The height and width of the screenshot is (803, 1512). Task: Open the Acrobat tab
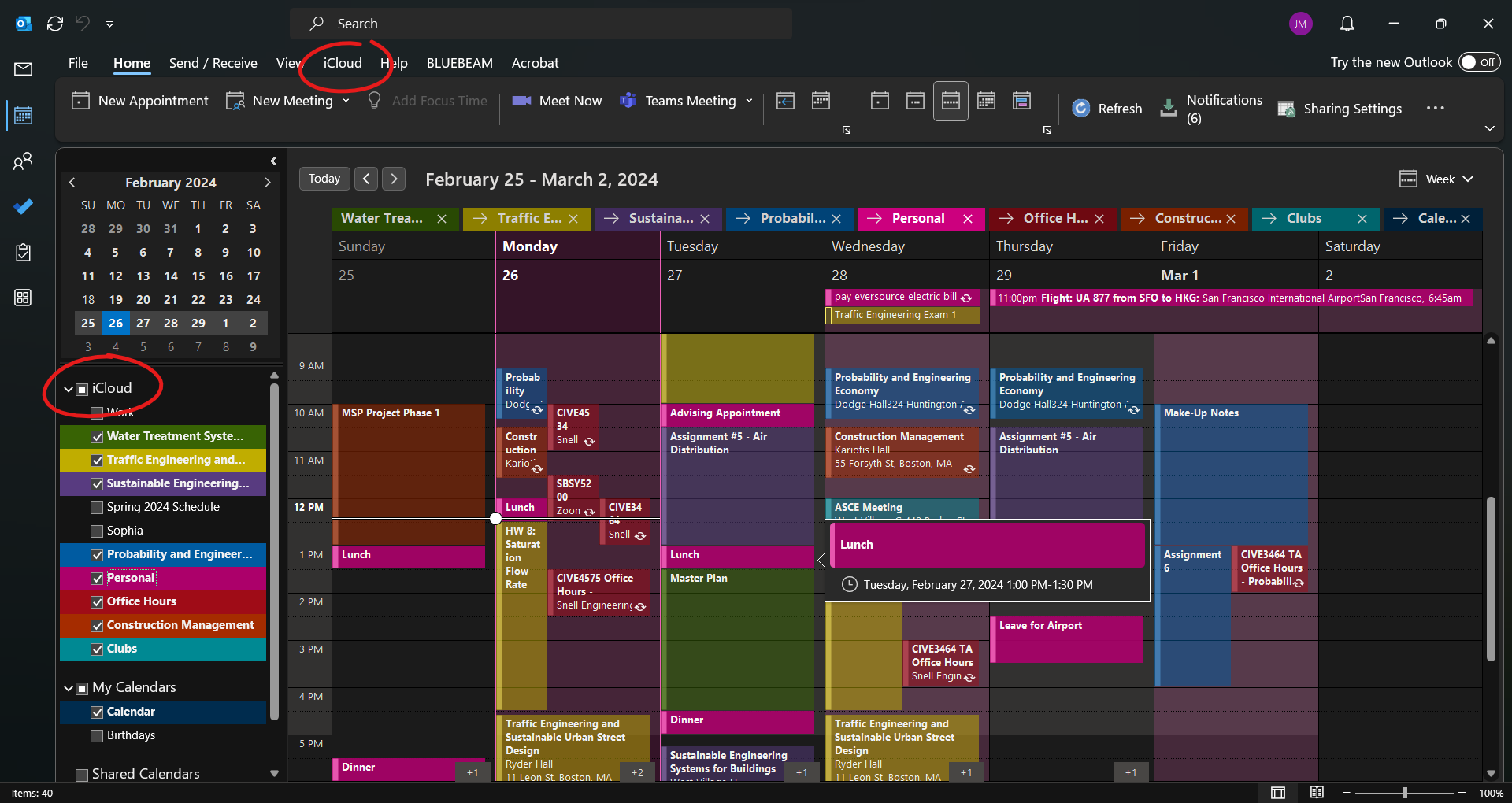coord(535,63)
